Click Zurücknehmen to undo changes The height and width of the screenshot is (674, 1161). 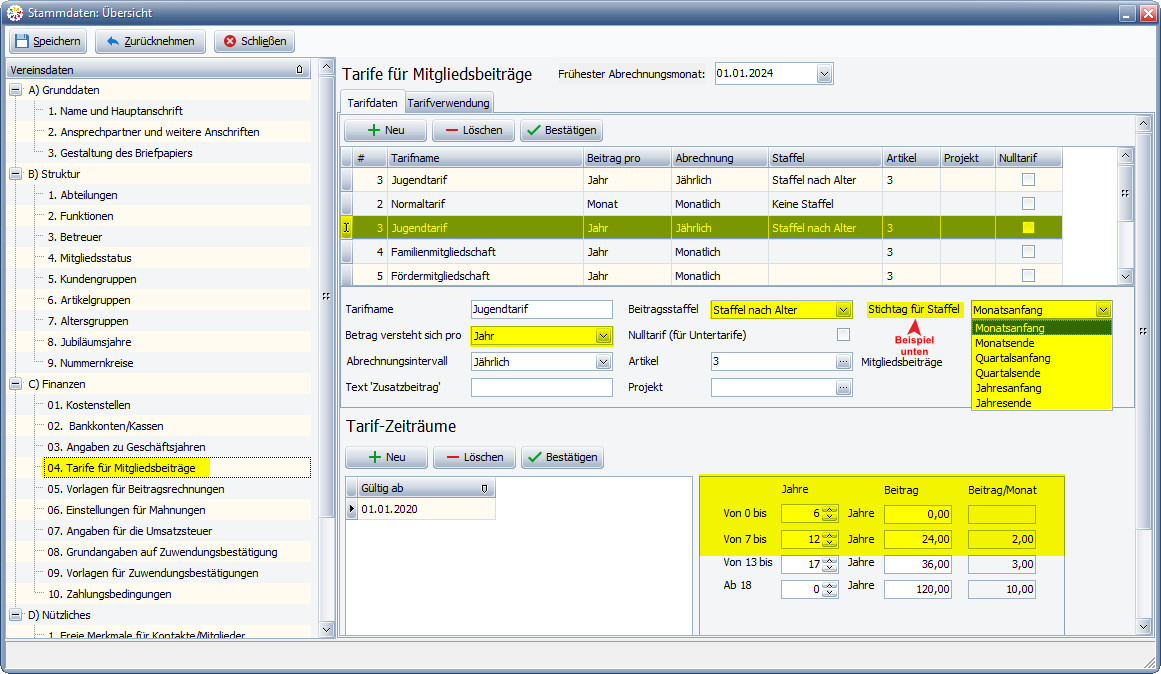(150, 41)
